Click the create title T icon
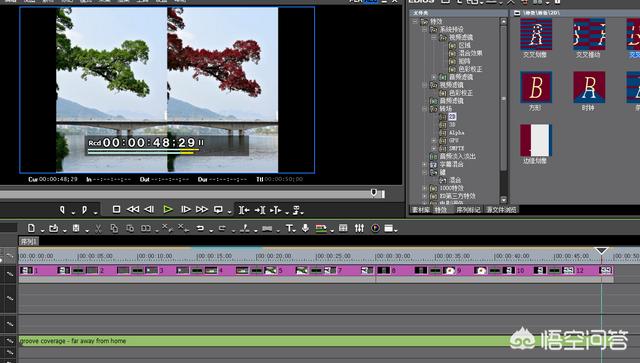640x363 pixels. click(289, 228)
